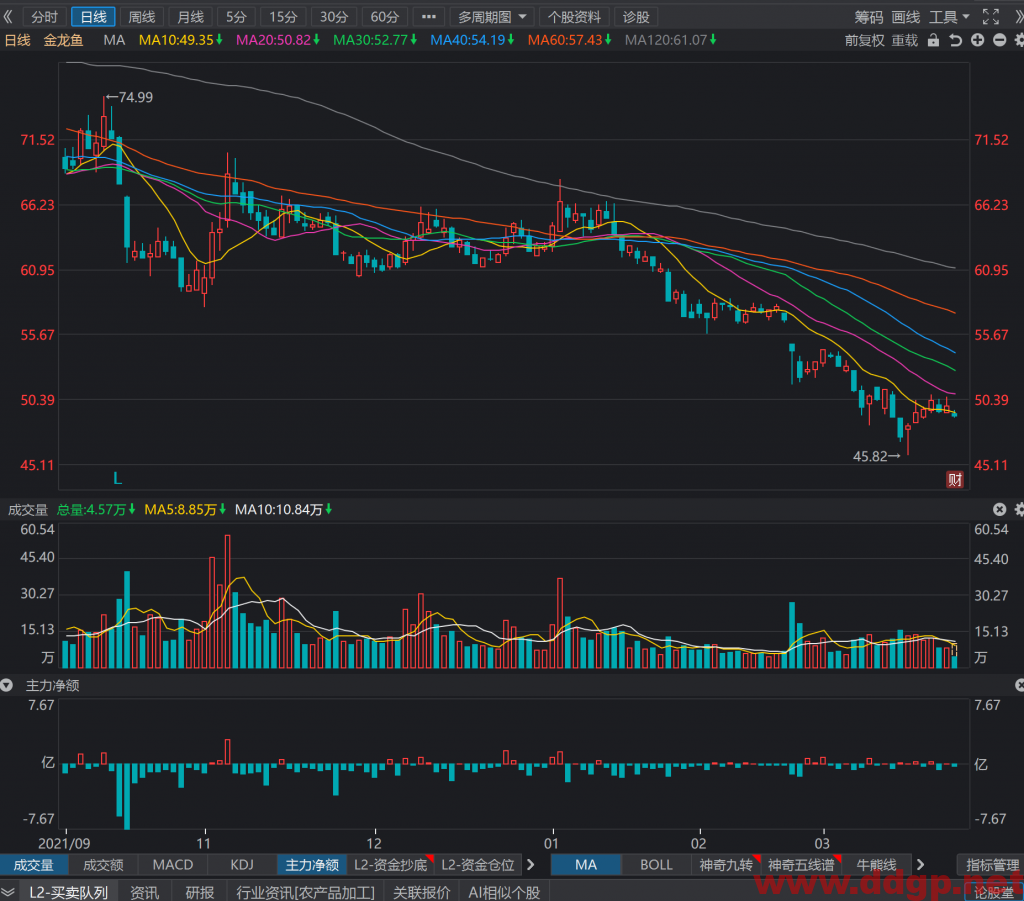Select the MA main indicator tab

(586, 865)
